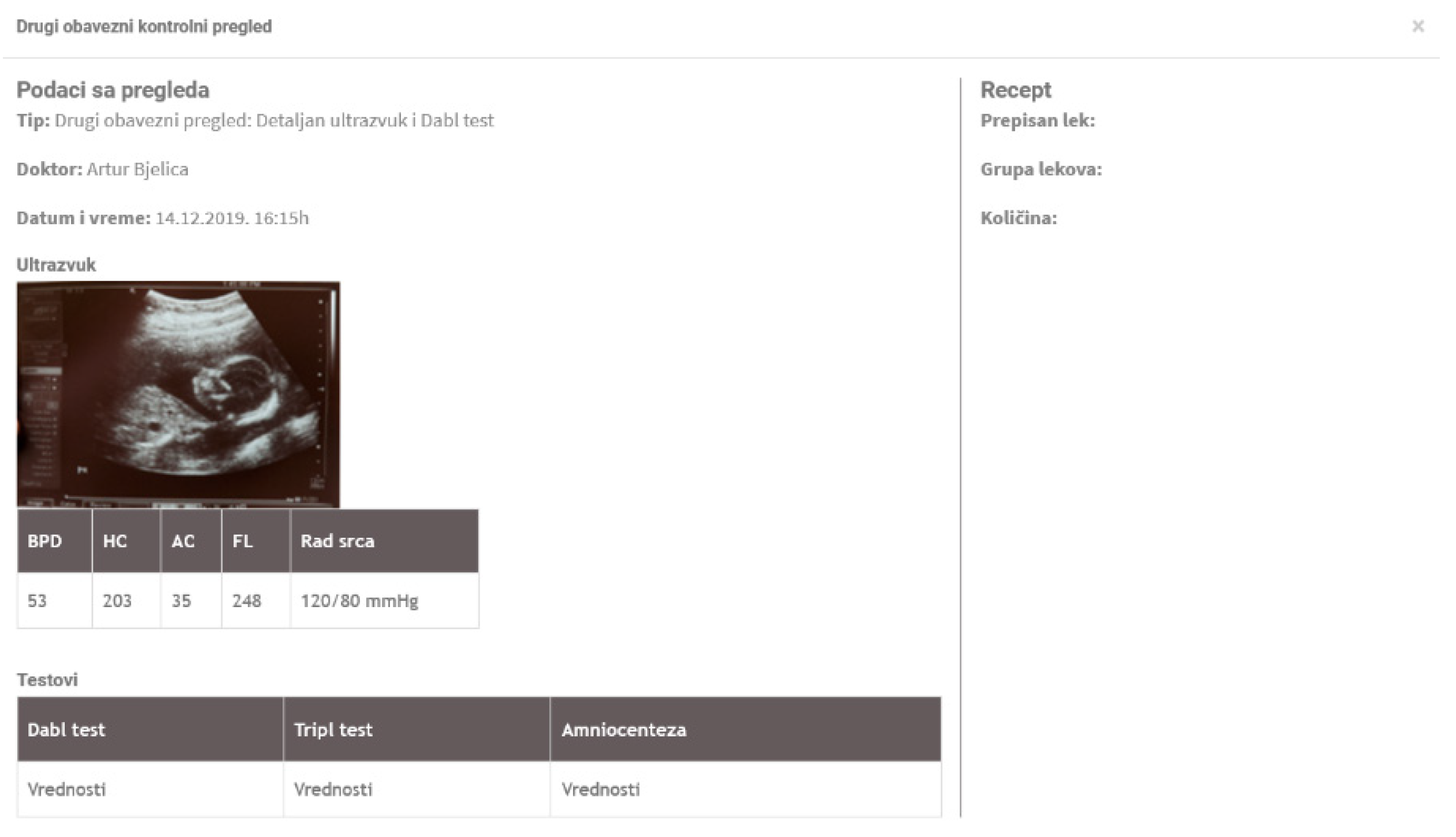Click the date 14.12.2019. 16:15h

tap(232, 218)
